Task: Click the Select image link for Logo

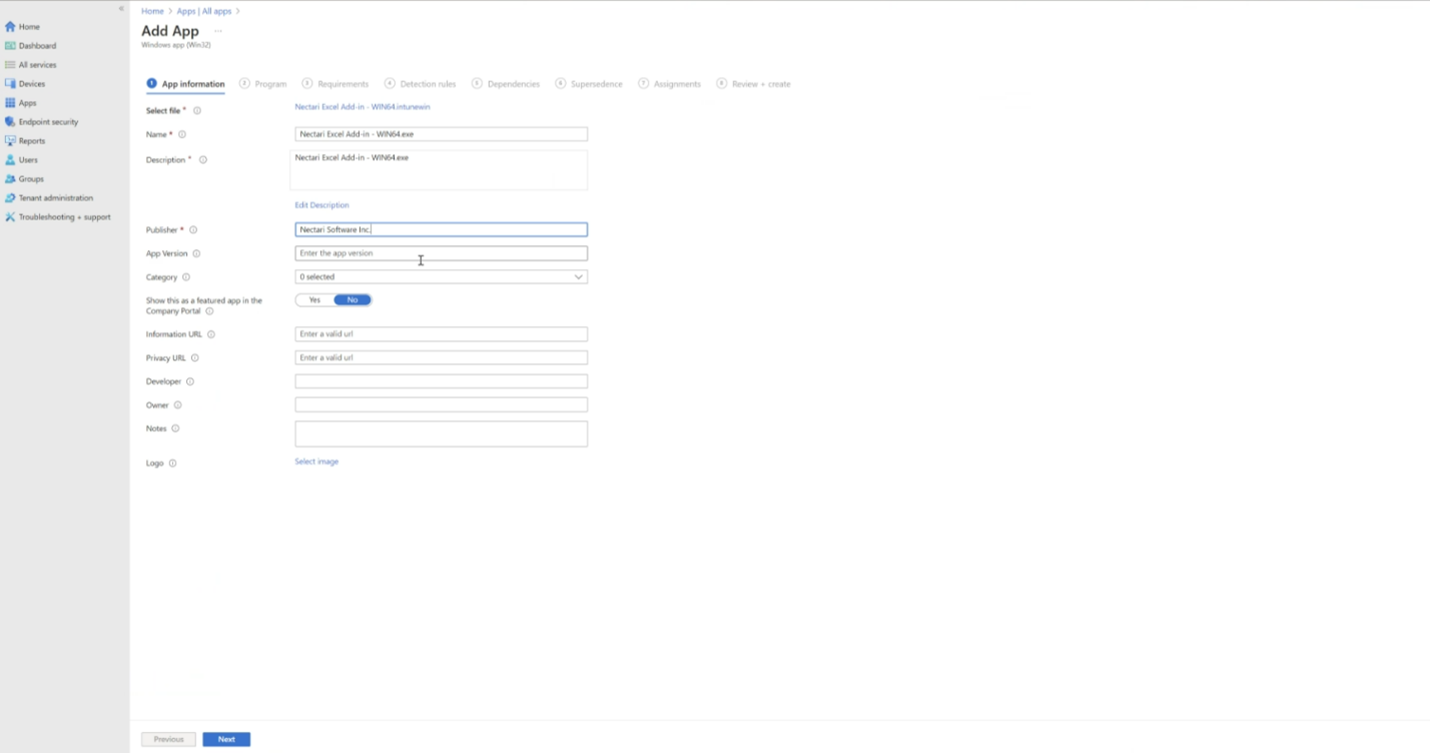Action: [x=316, y=462]
